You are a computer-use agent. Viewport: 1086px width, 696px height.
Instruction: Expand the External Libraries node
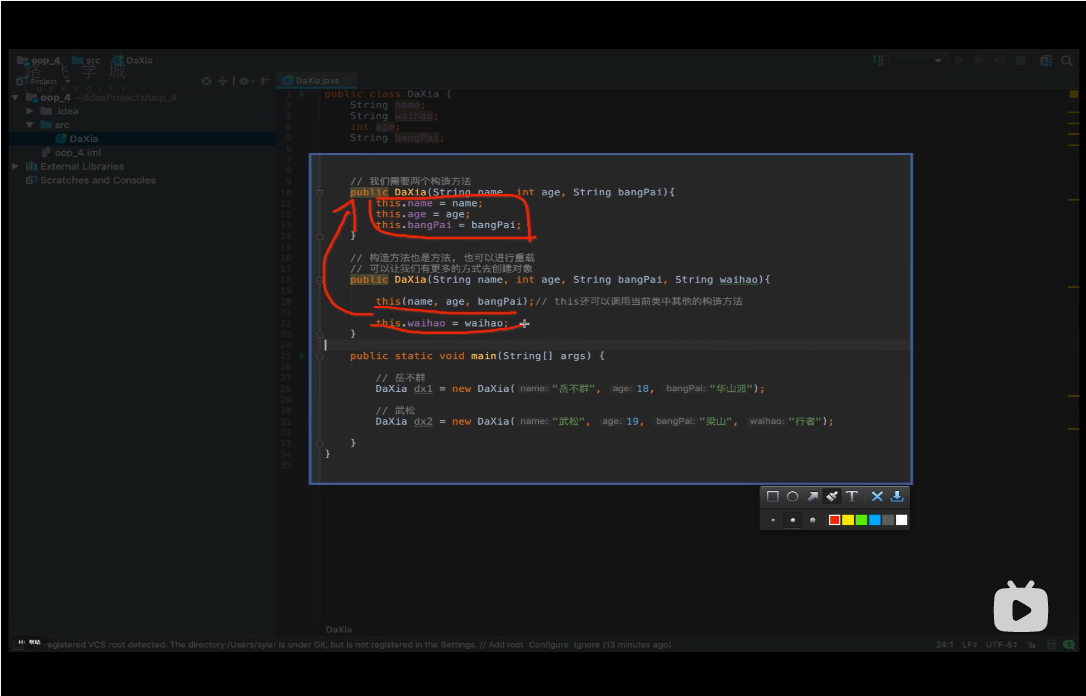pos(15,166)
